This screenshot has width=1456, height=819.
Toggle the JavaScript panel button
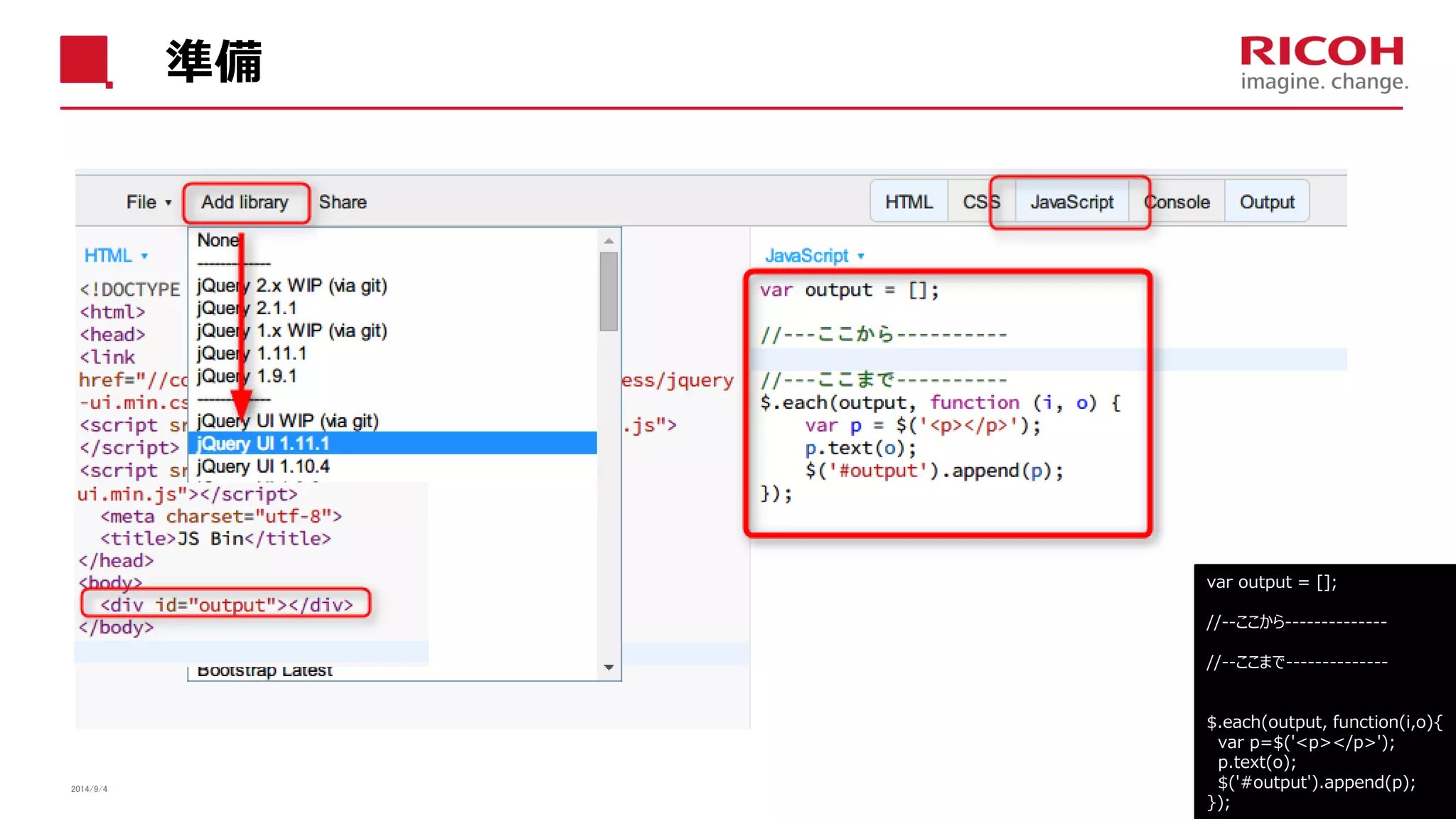(x=1071, y=203)
